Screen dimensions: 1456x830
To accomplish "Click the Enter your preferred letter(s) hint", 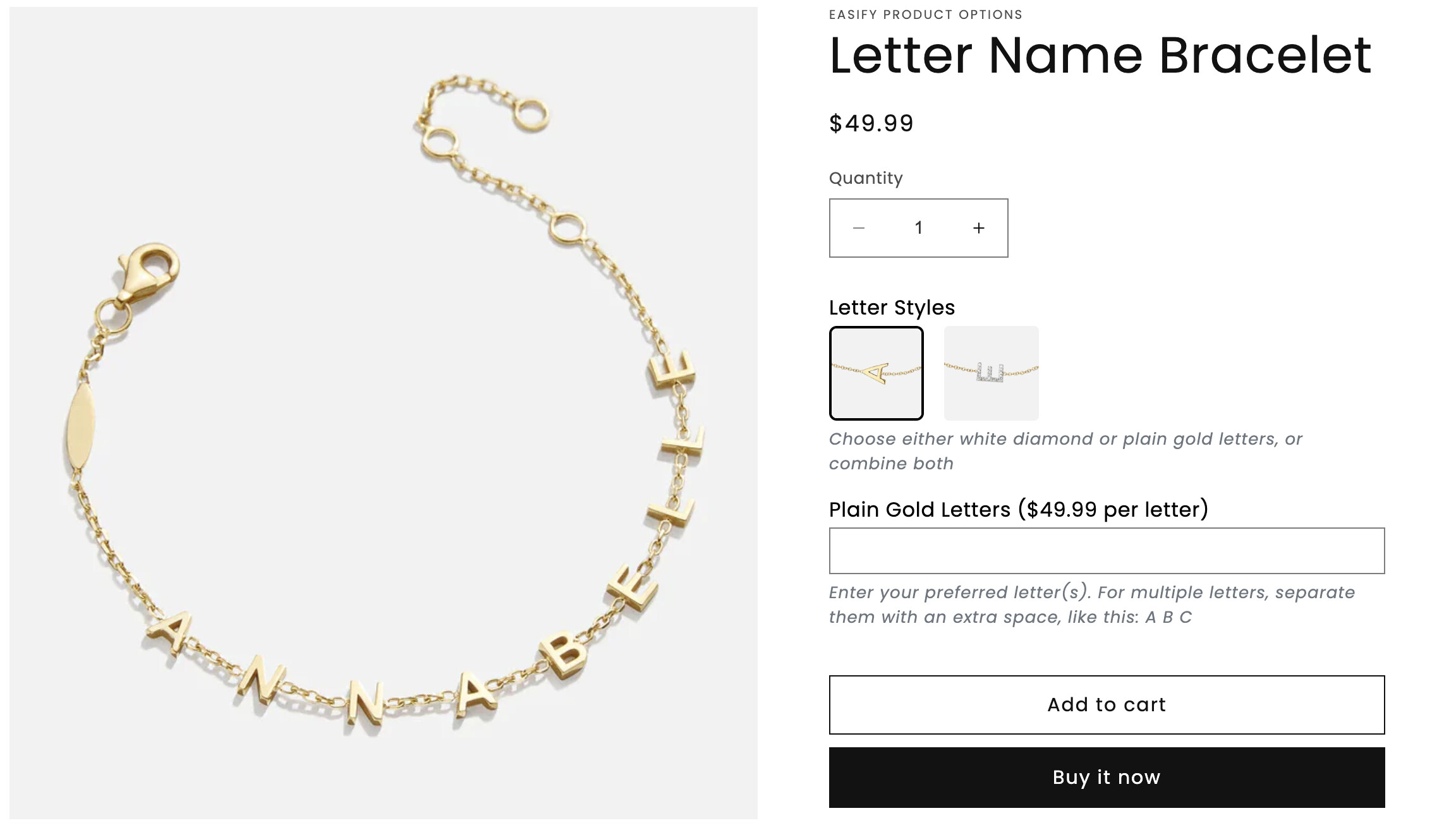I will click(x=1091, y=604).
